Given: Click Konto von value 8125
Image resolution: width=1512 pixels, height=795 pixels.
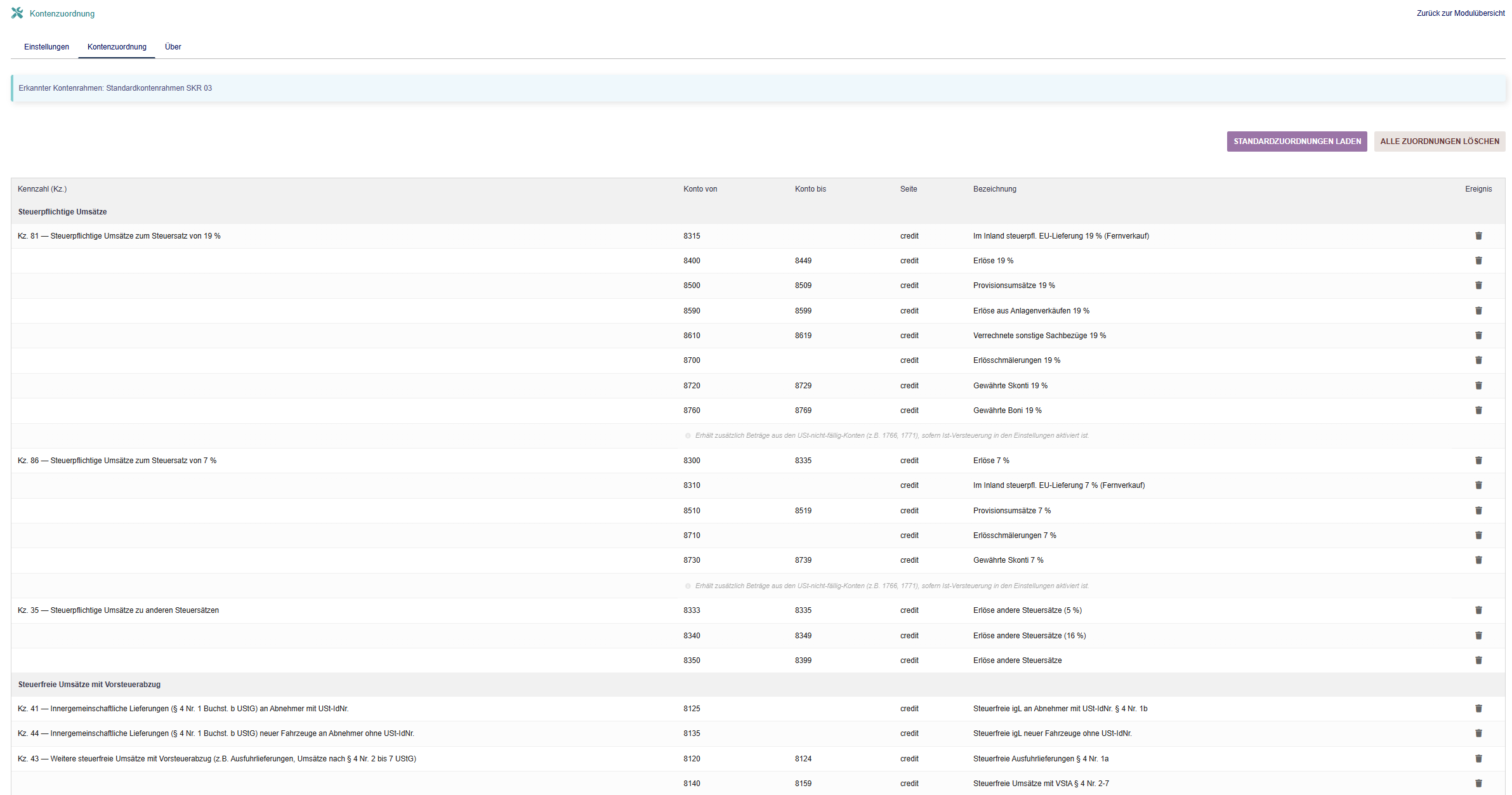Looking at the screenshot, I should [x=692, y=709].
